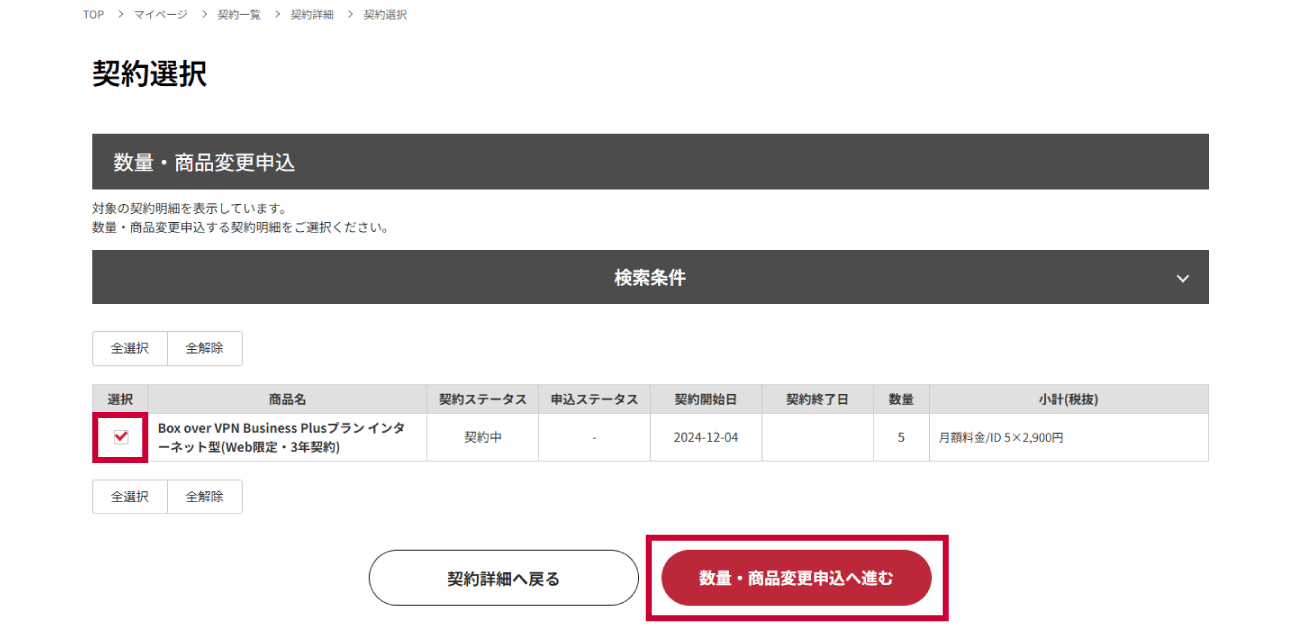Click the 全解除 button above the table
Viewport: 1304px width, 640px height.
205,349
